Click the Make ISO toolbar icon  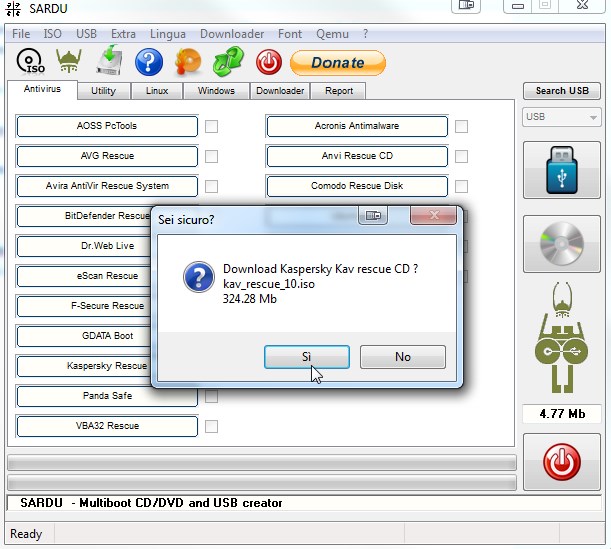(30, 61)
